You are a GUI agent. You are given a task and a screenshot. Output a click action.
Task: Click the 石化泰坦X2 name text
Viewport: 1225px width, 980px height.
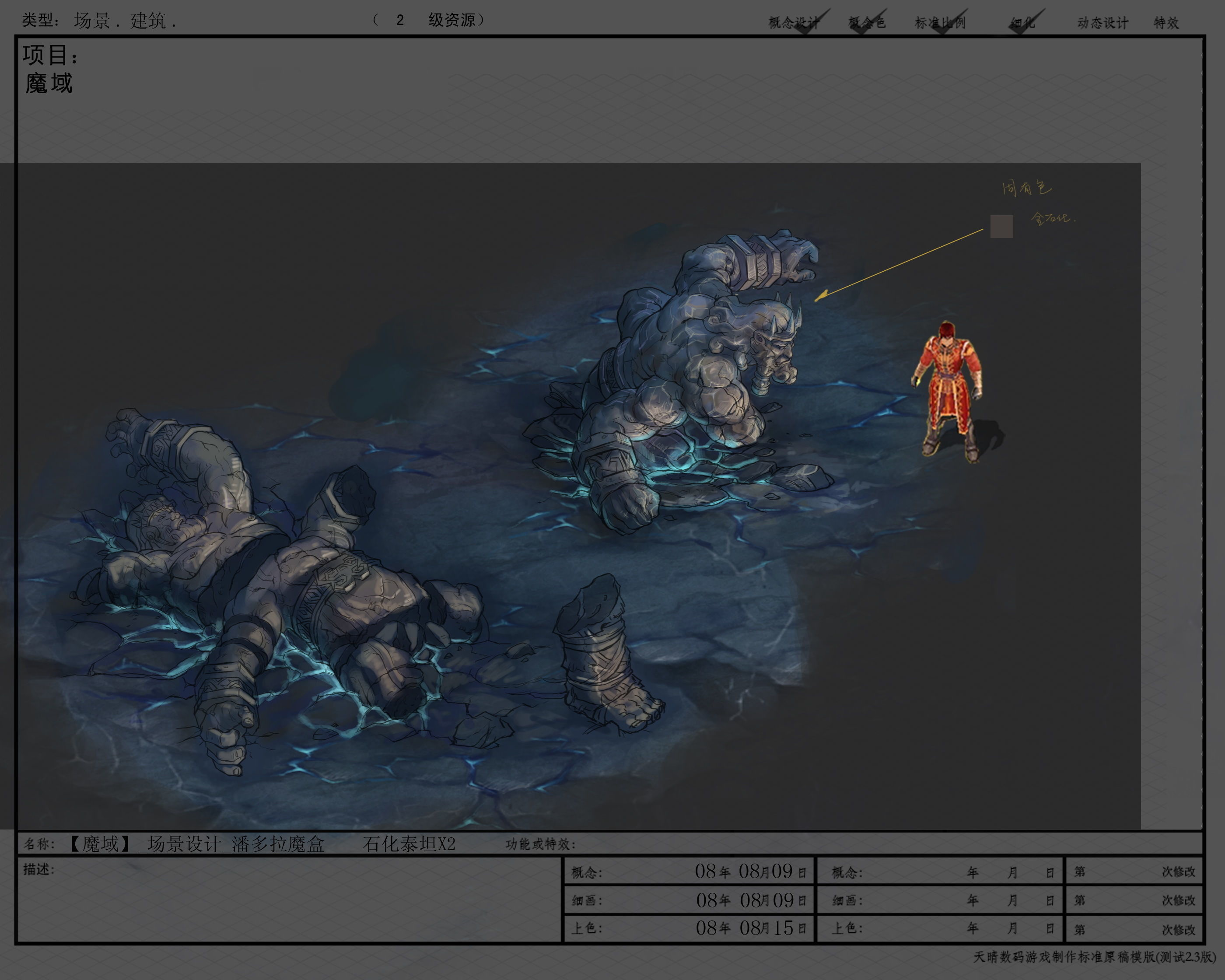(x=409, y=843)
